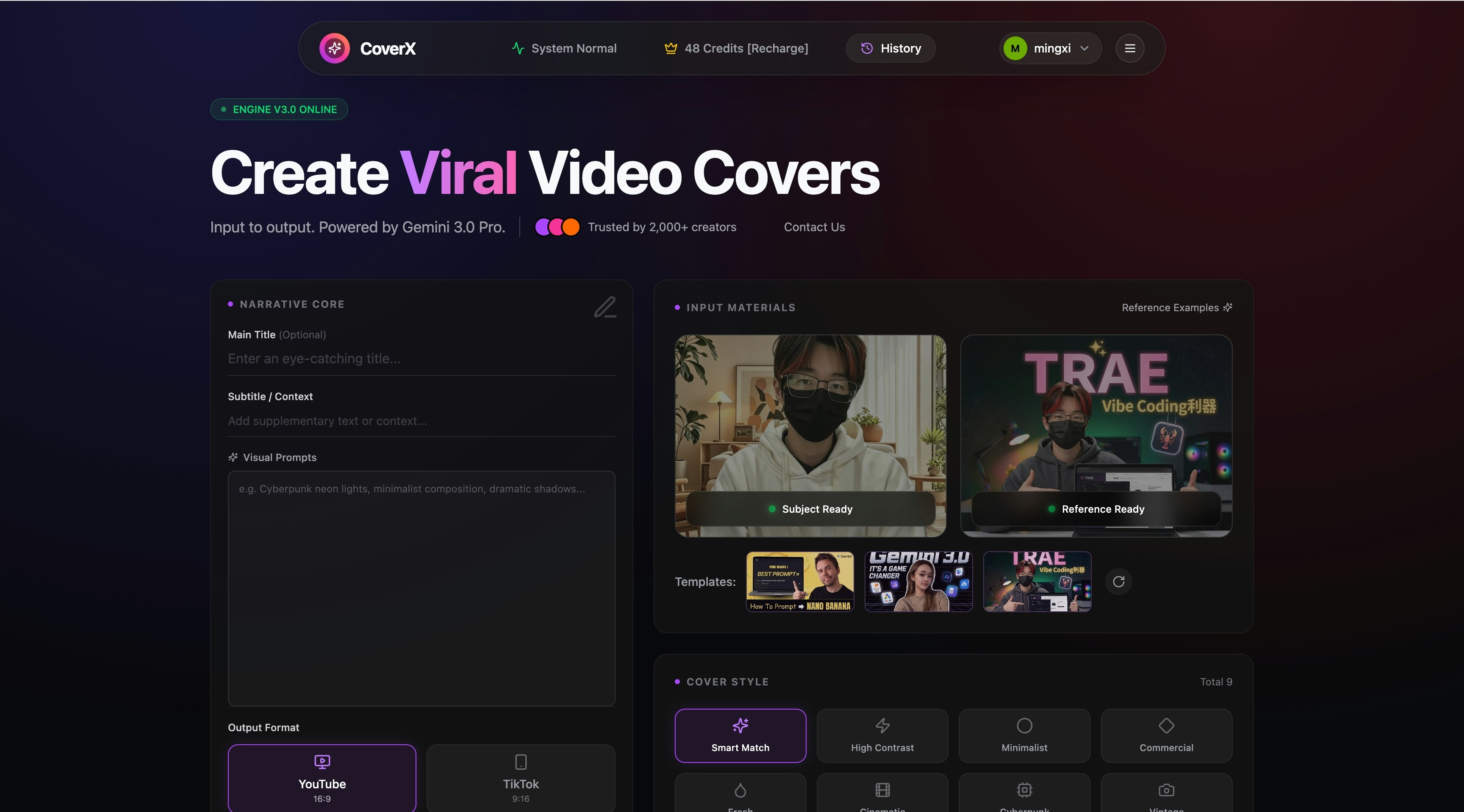Viewport: 1464px width, 812px height.
Task: Select the Gemini 3.0 template thumbnail
Action: coord(918,581)
